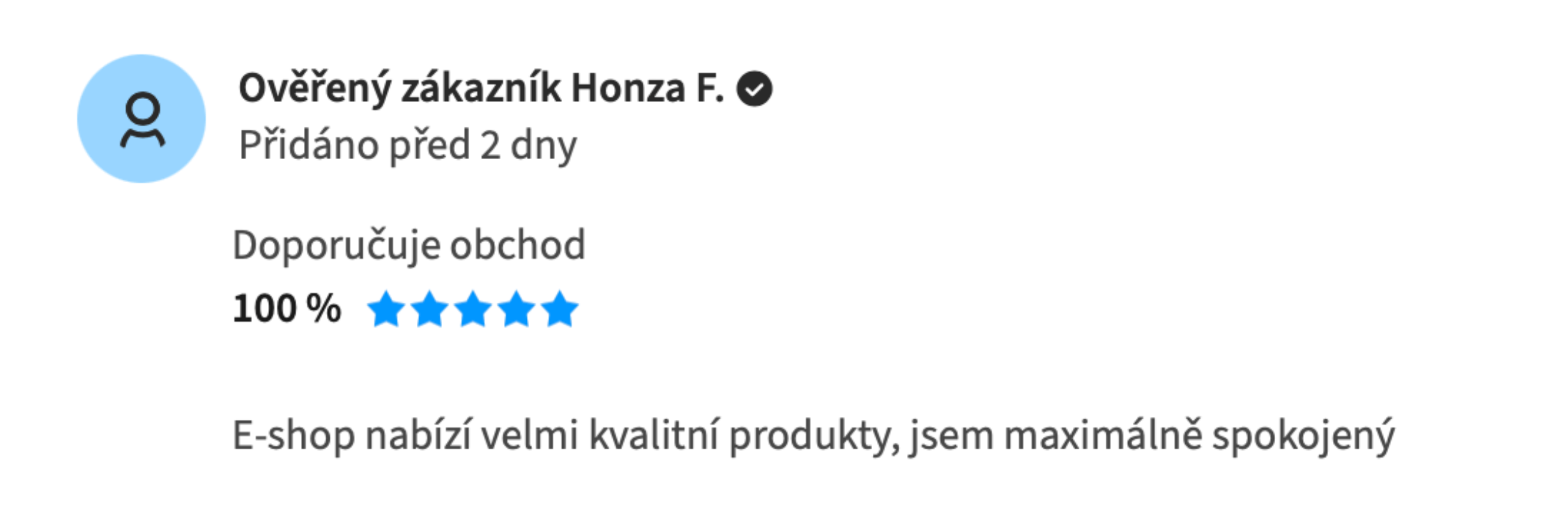This screenshot has width=1568, height=519.
Task: Click the word "nabízí" in the review
Action: point(418,436)
